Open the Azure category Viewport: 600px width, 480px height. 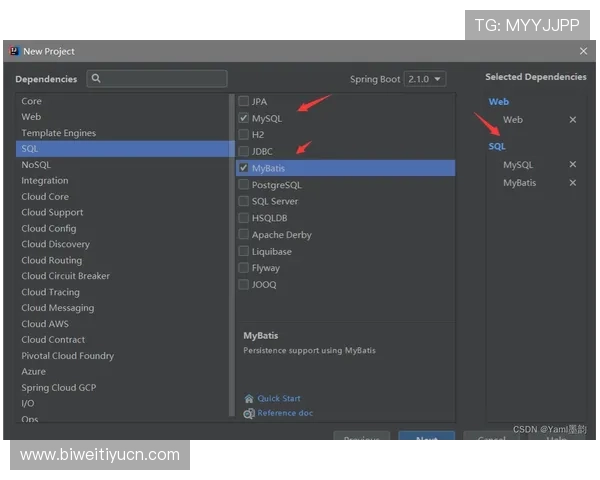click(x=122, y=372)
